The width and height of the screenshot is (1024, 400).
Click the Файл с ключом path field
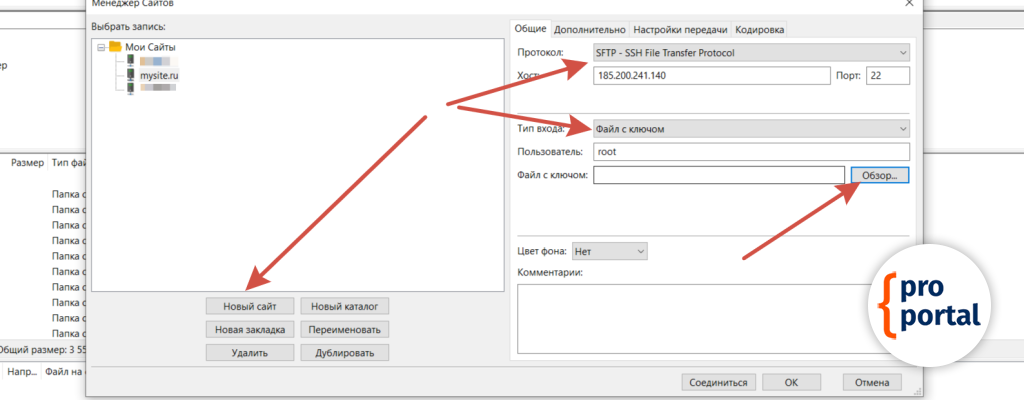719,175
